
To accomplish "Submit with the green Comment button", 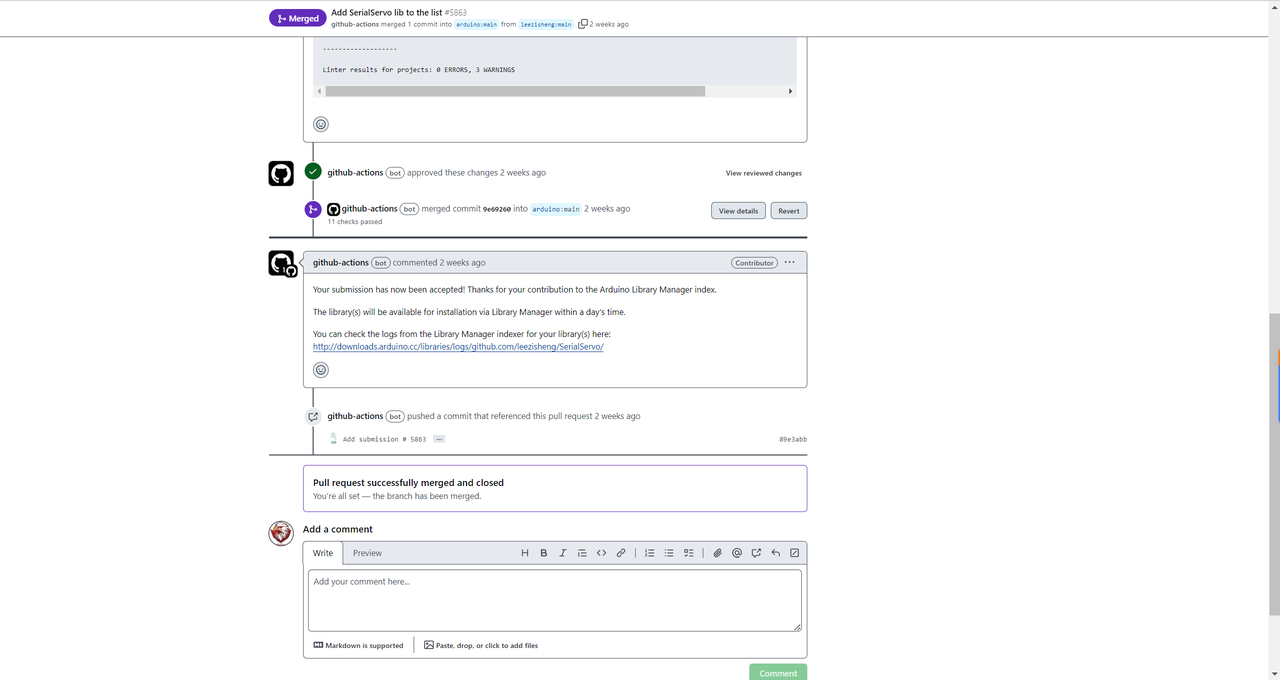I will pos(778,673).
